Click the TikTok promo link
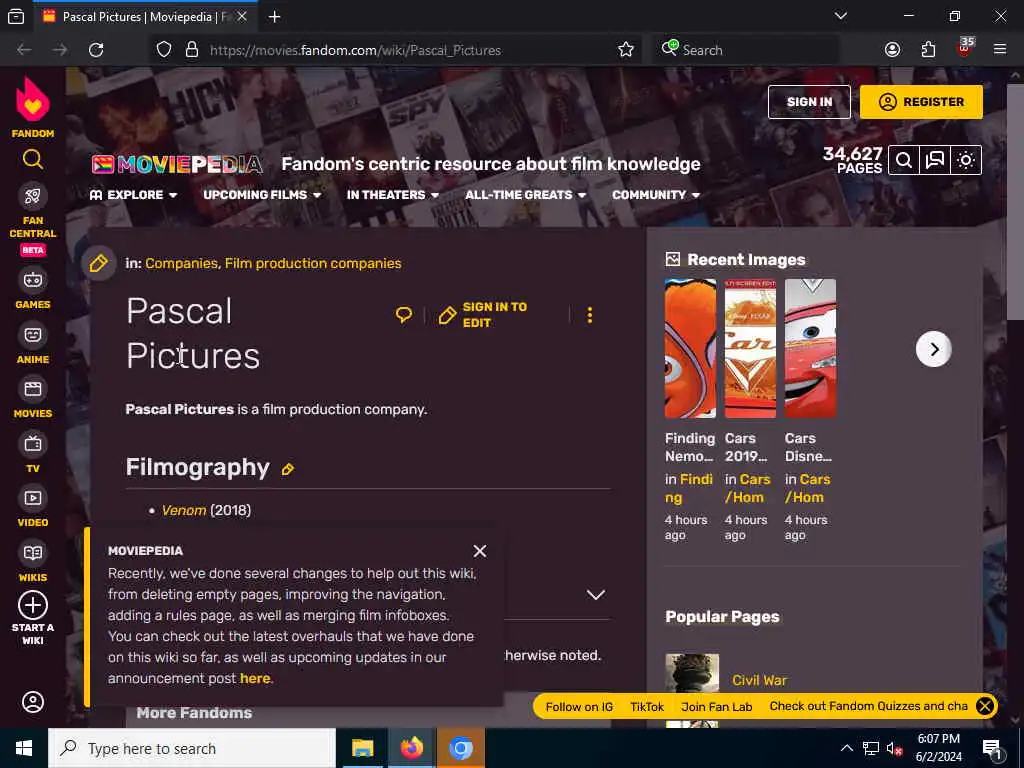 (x=647, y=707)
